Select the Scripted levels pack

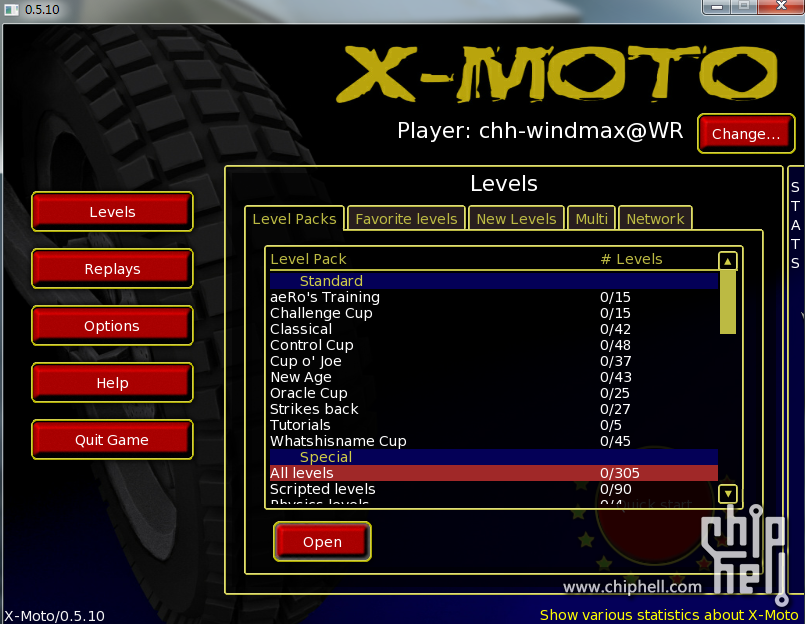494,489
